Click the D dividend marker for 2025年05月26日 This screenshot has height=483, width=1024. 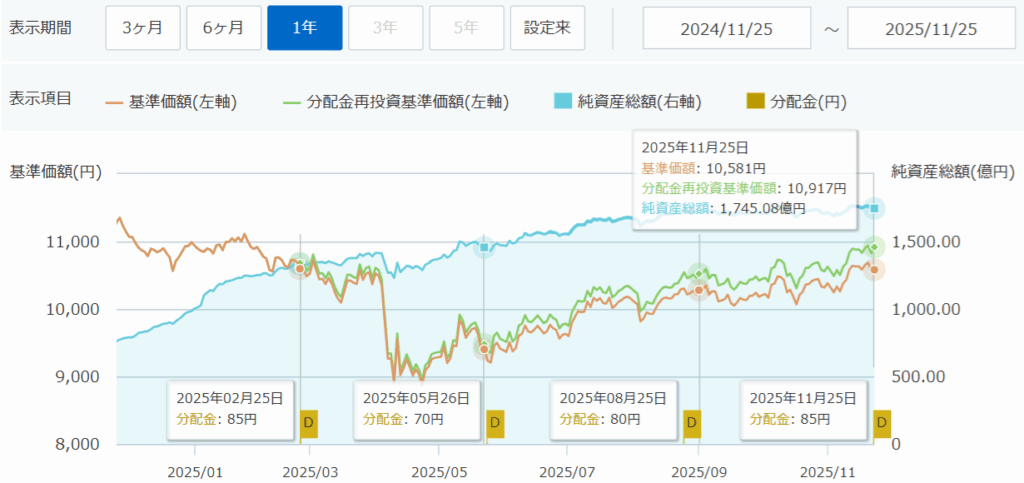coord(493,424)
